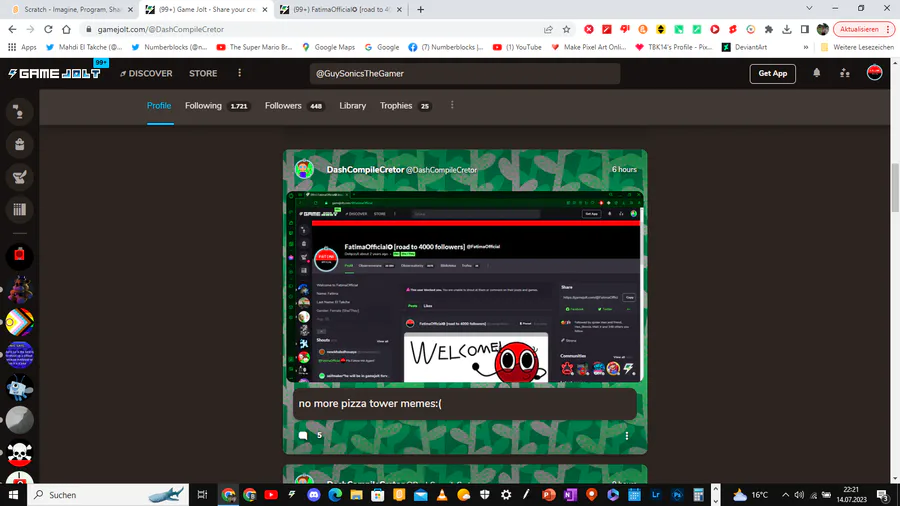Open the Game Jolt notifications bell

(816, 73)
